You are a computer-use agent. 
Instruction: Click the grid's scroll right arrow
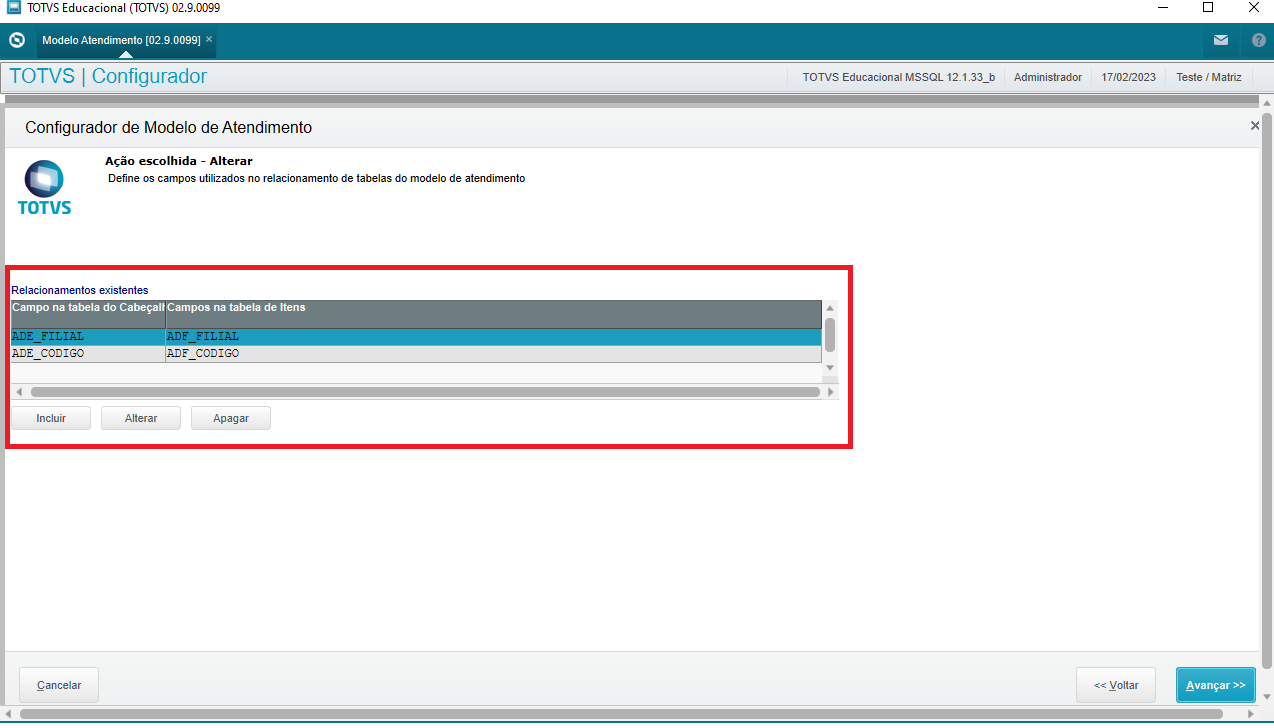coord(830,392)
